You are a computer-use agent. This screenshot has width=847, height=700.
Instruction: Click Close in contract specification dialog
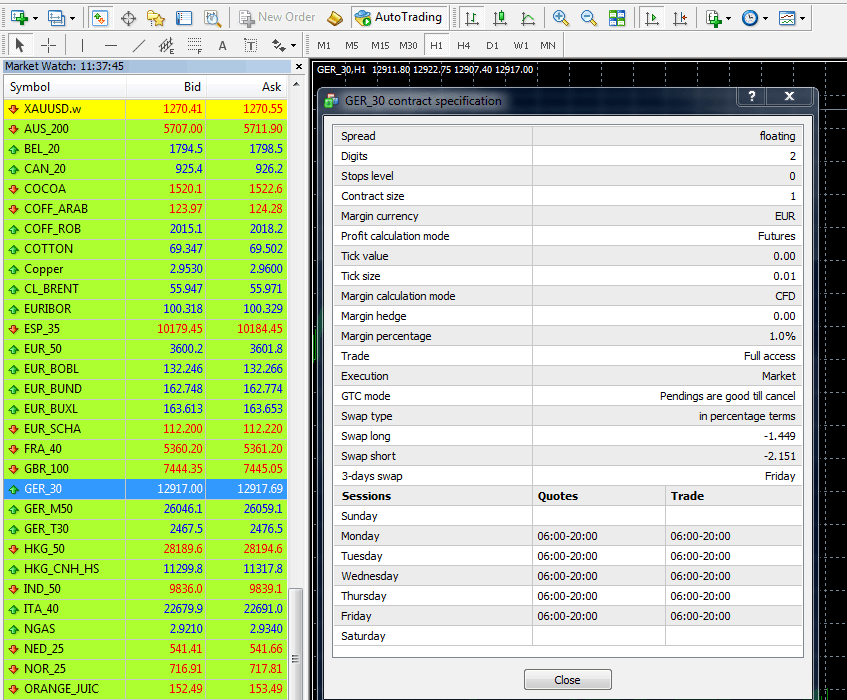click(x=567, y=679)
